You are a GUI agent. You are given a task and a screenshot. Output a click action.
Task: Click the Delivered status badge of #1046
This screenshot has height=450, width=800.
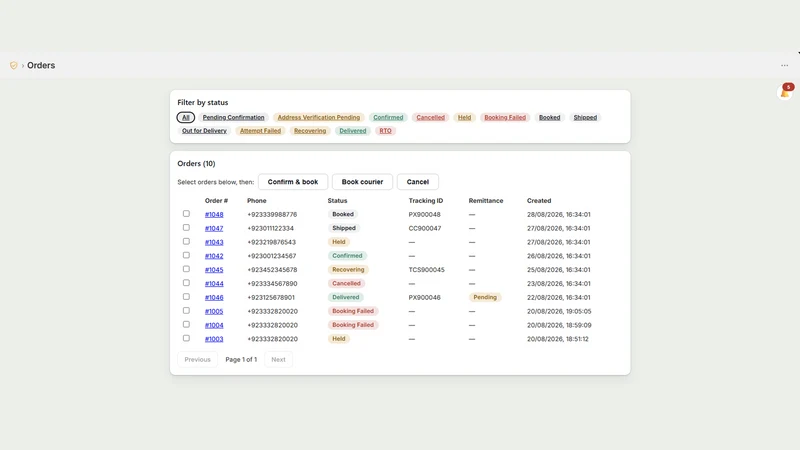coord(345,297)
